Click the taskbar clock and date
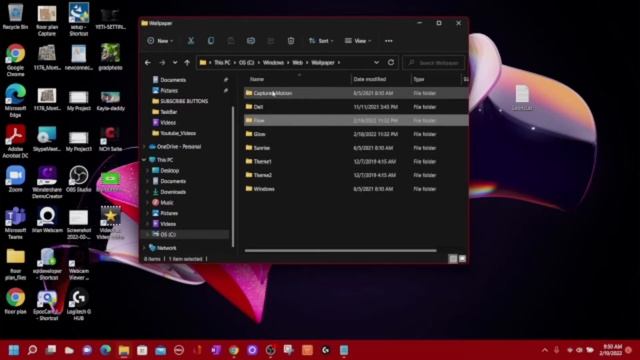Viewport: 640px width, 360px height. click(611, 350)
